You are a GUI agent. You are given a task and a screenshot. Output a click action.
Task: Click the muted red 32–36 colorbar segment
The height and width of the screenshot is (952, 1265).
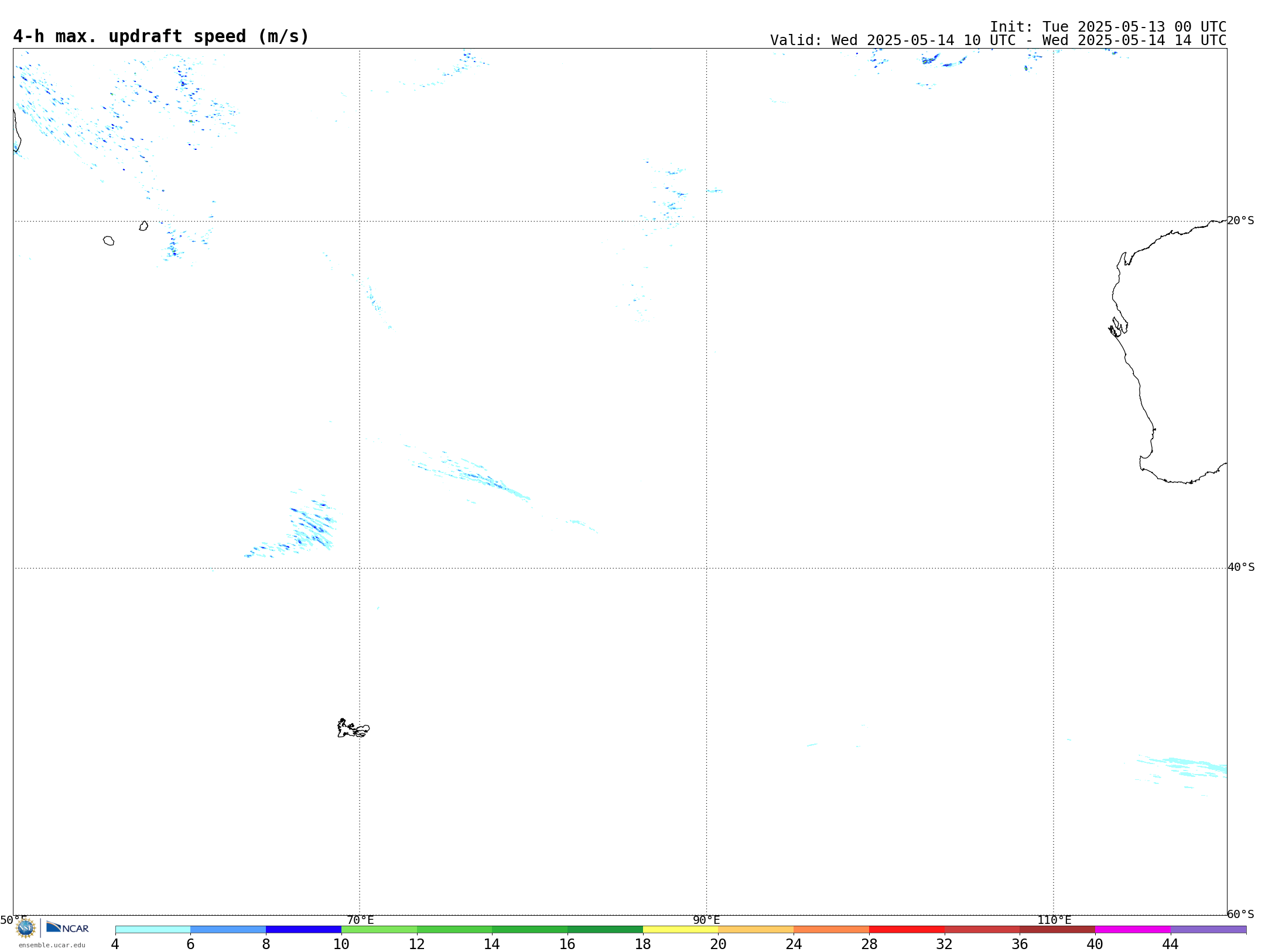pyautogui.click(x=982, y=929)
